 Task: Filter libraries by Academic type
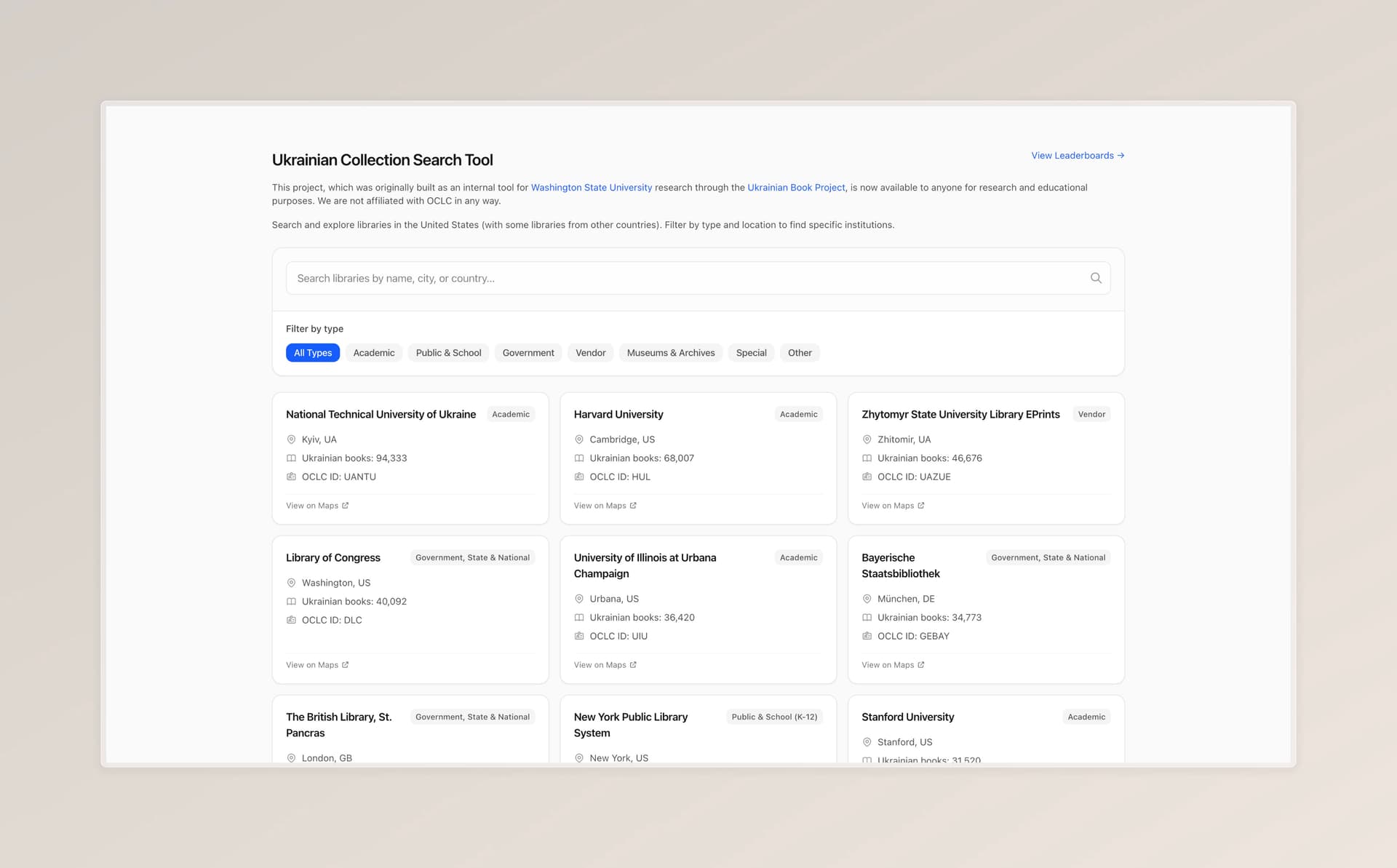point(374,353)
